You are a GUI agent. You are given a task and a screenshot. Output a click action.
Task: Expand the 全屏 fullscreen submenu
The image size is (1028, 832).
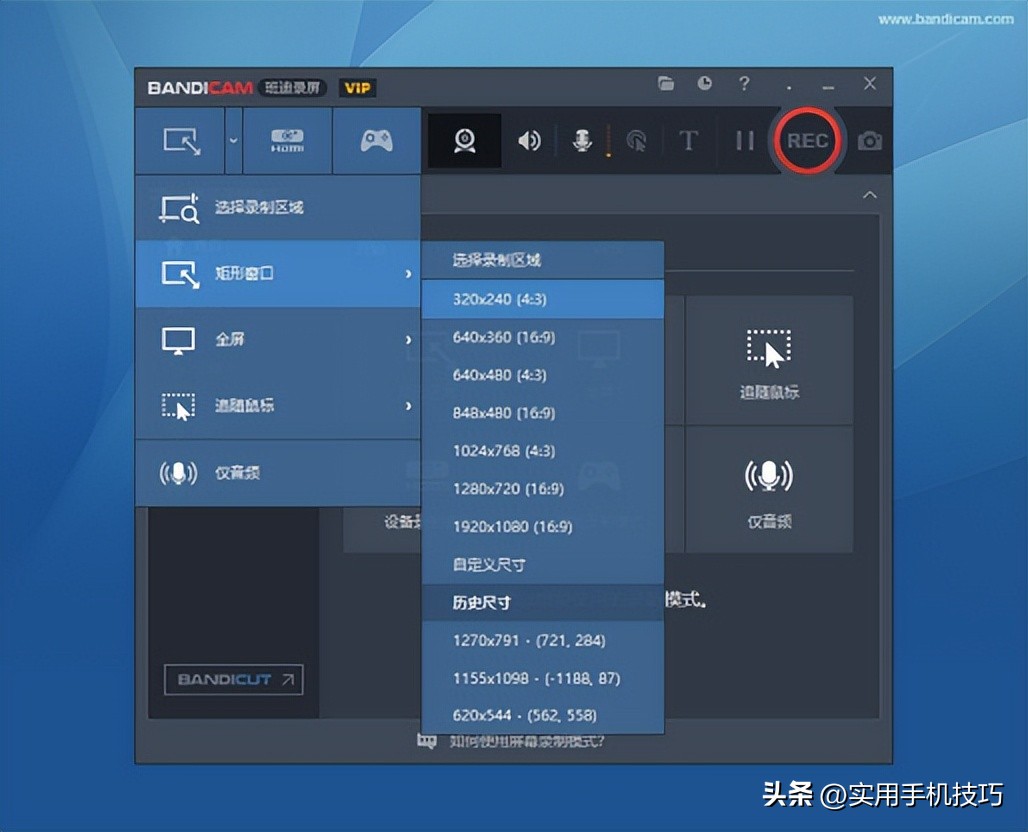click(x=408, y=340)
